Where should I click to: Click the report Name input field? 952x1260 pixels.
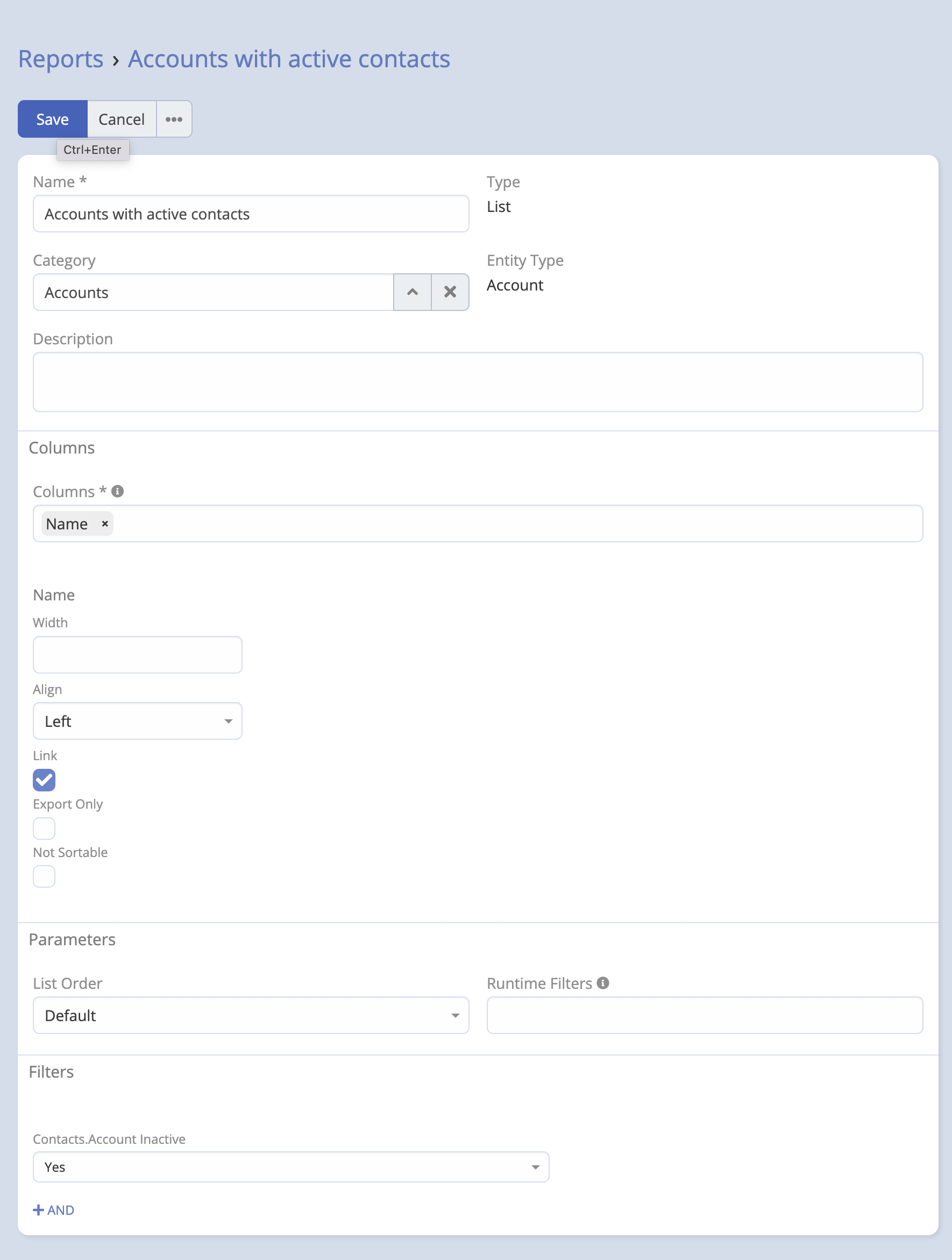click(x=251, y=214)
